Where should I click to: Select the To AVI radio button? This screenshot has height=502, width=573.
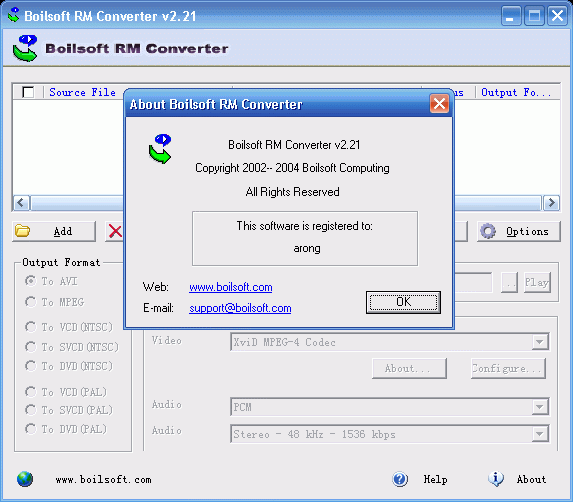point(31,281)
